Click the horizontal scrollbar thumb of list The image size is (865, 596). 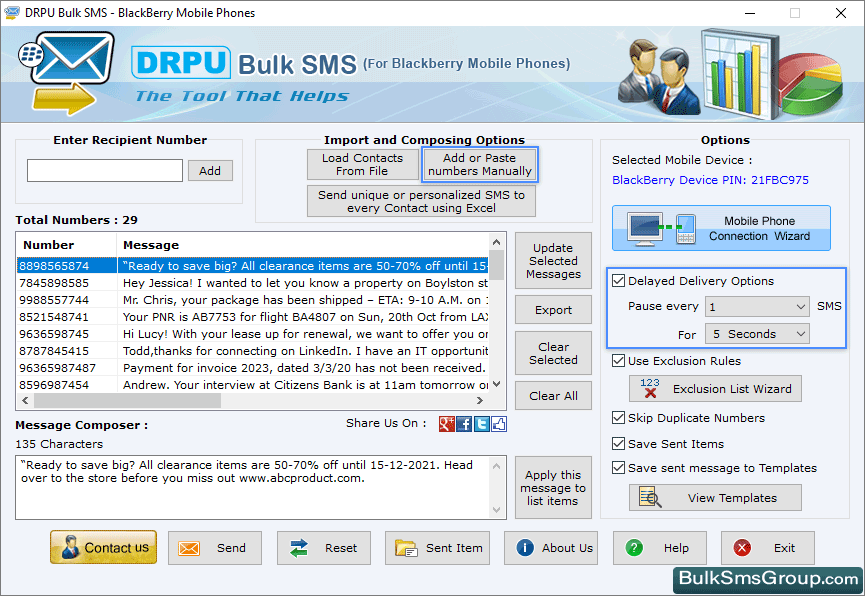coord(127,401)
